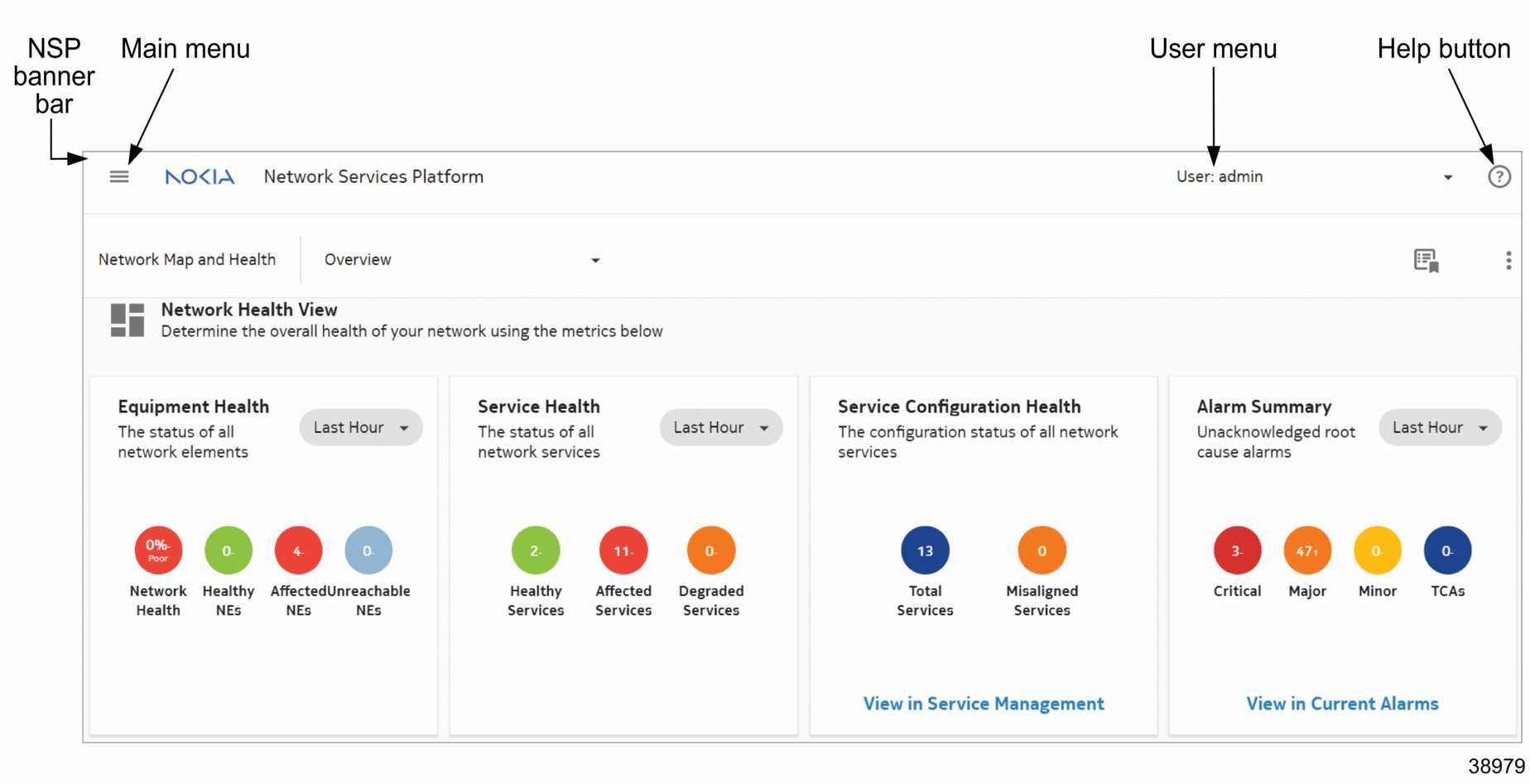Image resolution: width=1530 pixels, height=784 pixels.
Task: Click the red Affected Services circle
Action: pyautogui.click(x=623, y=550)
